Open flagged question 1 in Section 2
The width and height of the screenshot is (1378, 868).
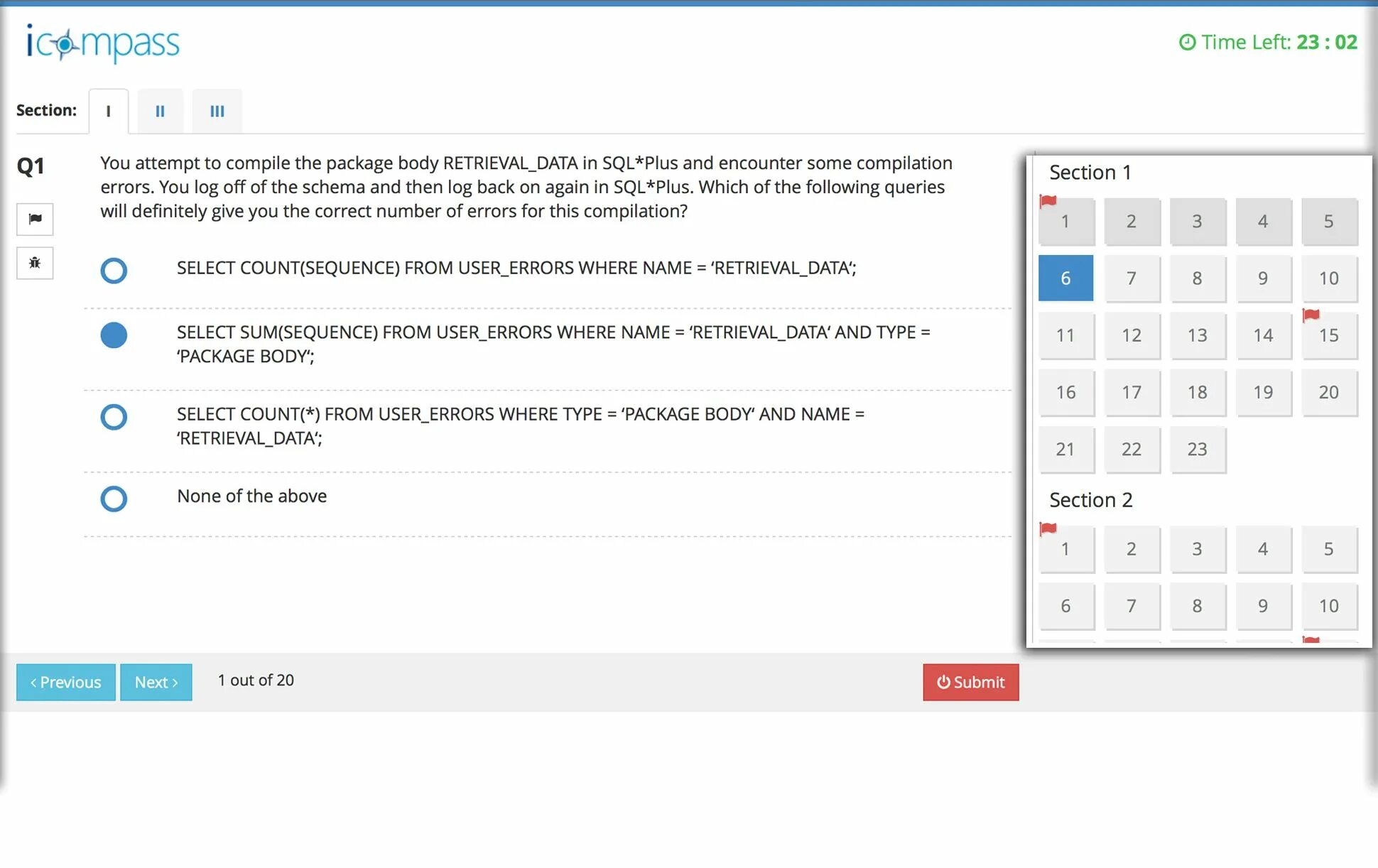[1065, 549]
